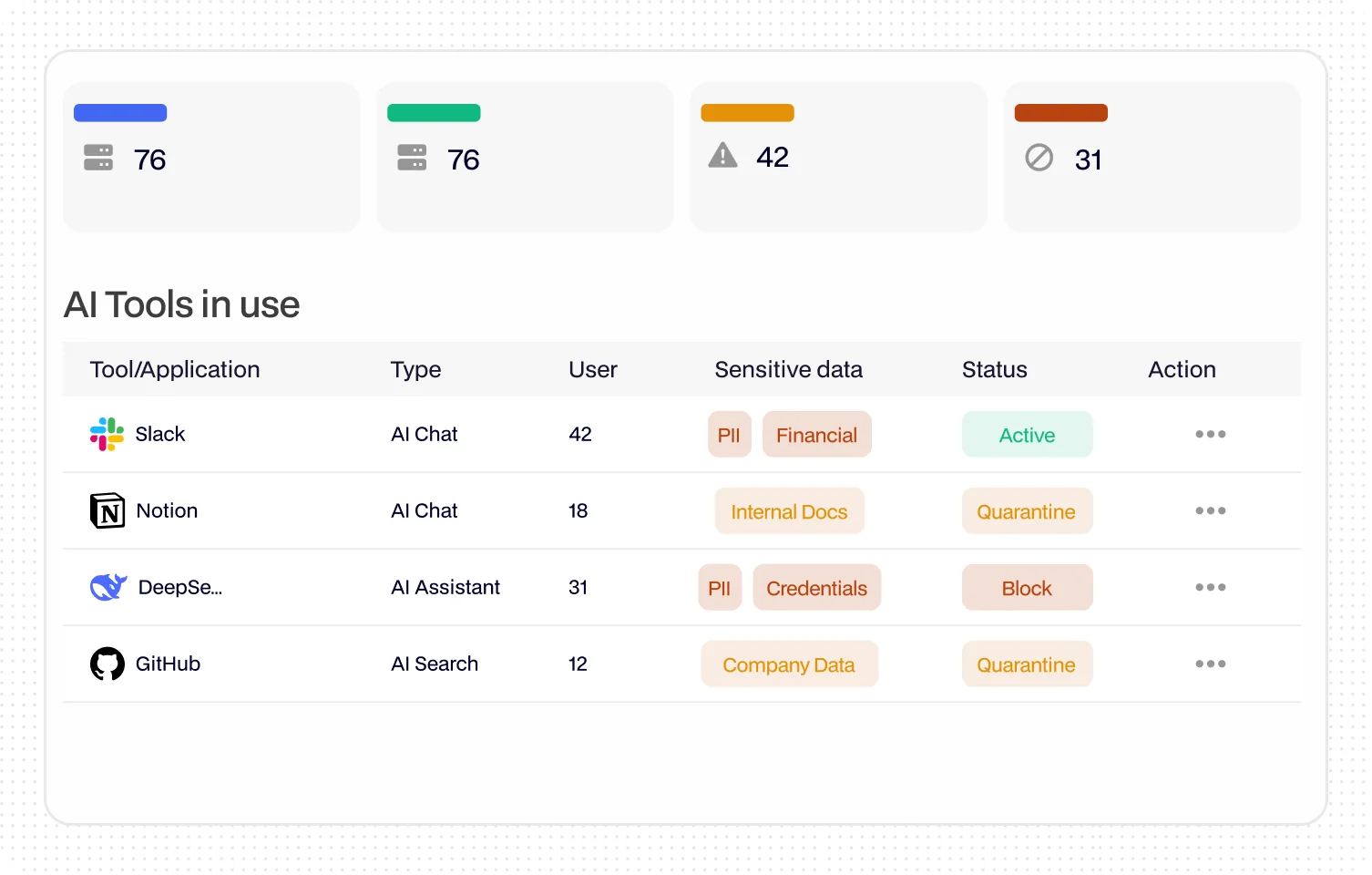Click the GitHub tool name

click(168, 664)
